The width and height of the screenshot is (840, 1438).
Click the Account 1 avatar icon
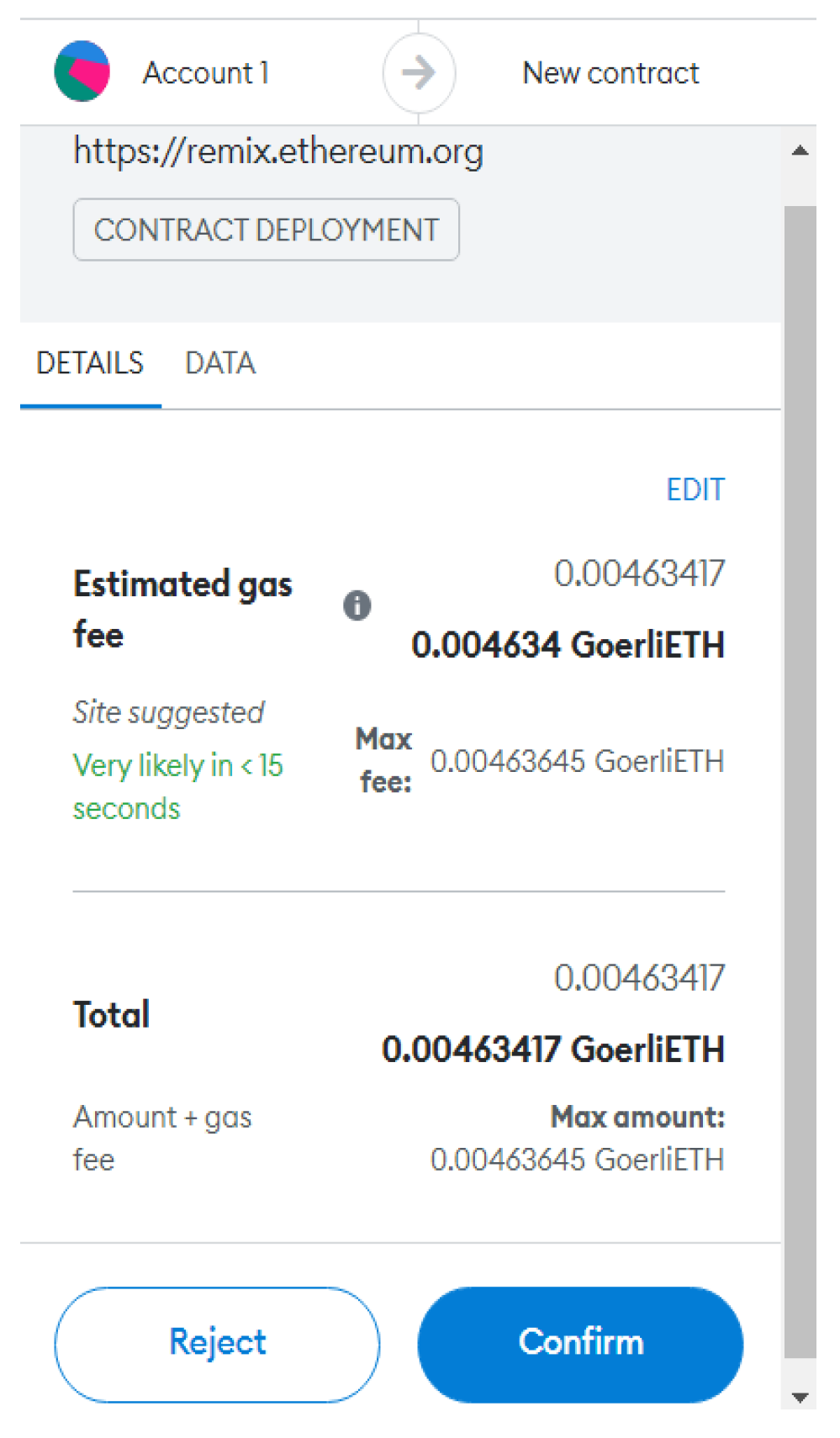pyautogui.click(x=82, y=71)
